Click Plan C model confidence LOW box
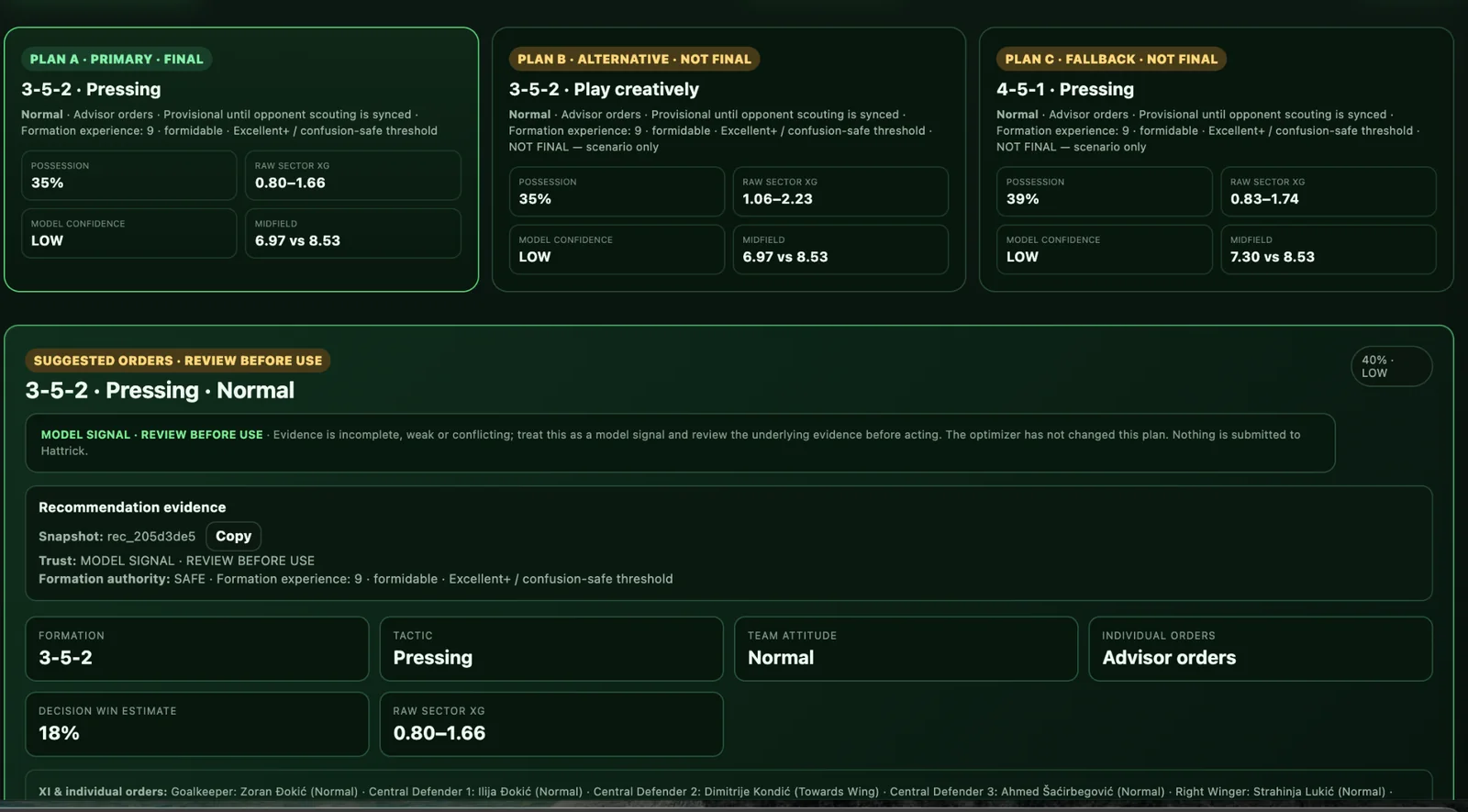This screenshot has height=812, width=1468. tap(1105, 250)
